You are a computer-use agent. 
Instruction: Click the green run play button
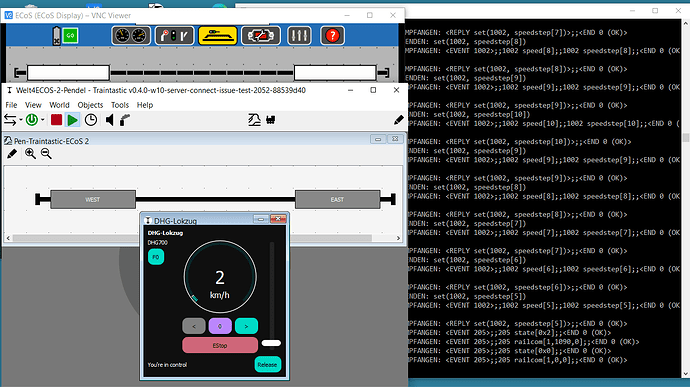pos(73,120)
